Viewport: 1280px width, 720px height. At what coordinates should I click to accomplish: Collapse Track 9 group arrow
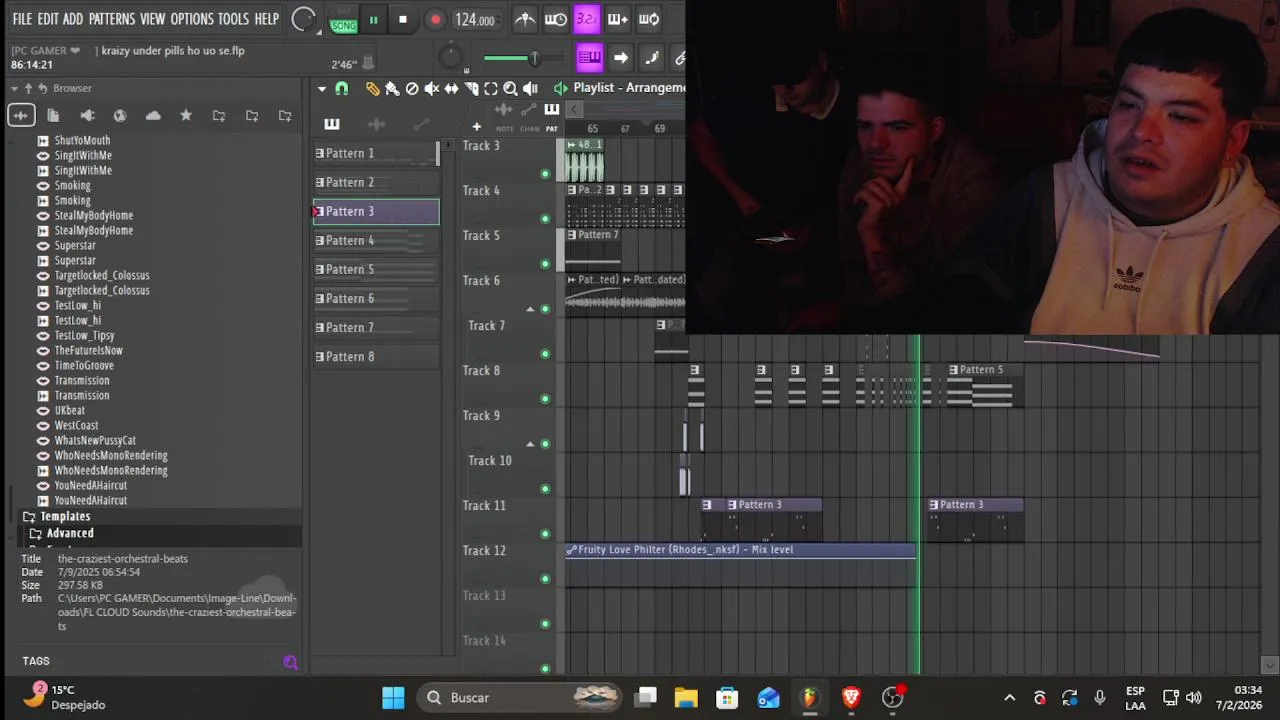(x=531, y=443)
